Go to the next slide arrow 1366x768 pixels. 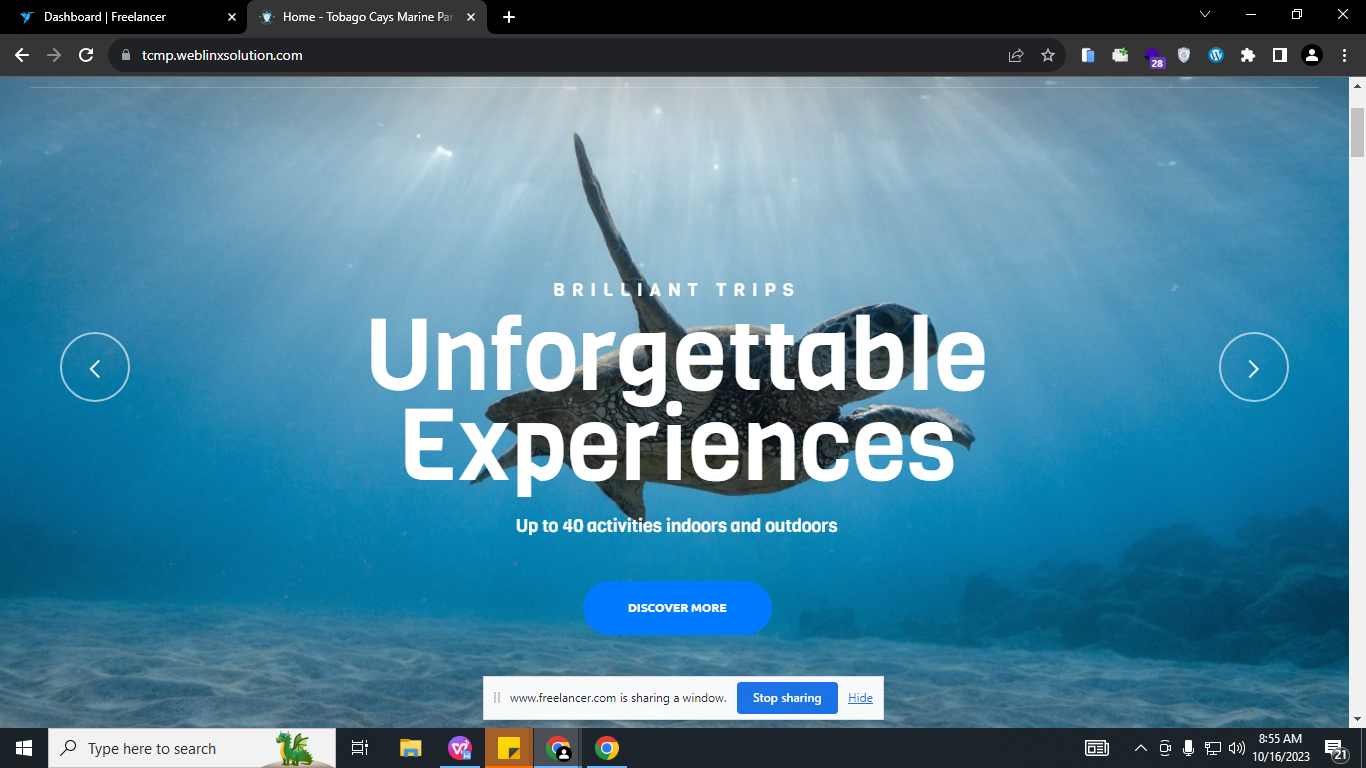point(1253,368)
